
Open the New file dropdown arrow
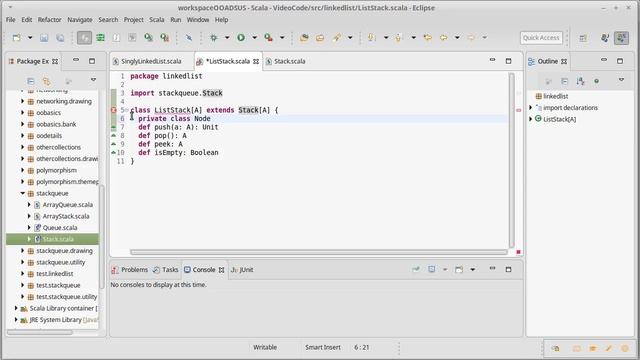click(30, 38)
